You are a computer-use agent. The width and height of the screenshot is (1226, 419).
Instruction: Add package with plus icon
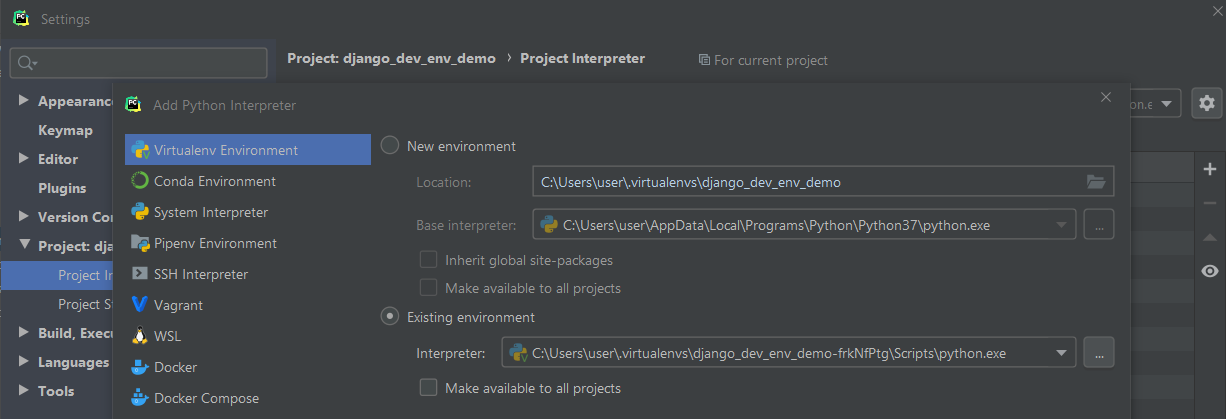(1210, 169)
